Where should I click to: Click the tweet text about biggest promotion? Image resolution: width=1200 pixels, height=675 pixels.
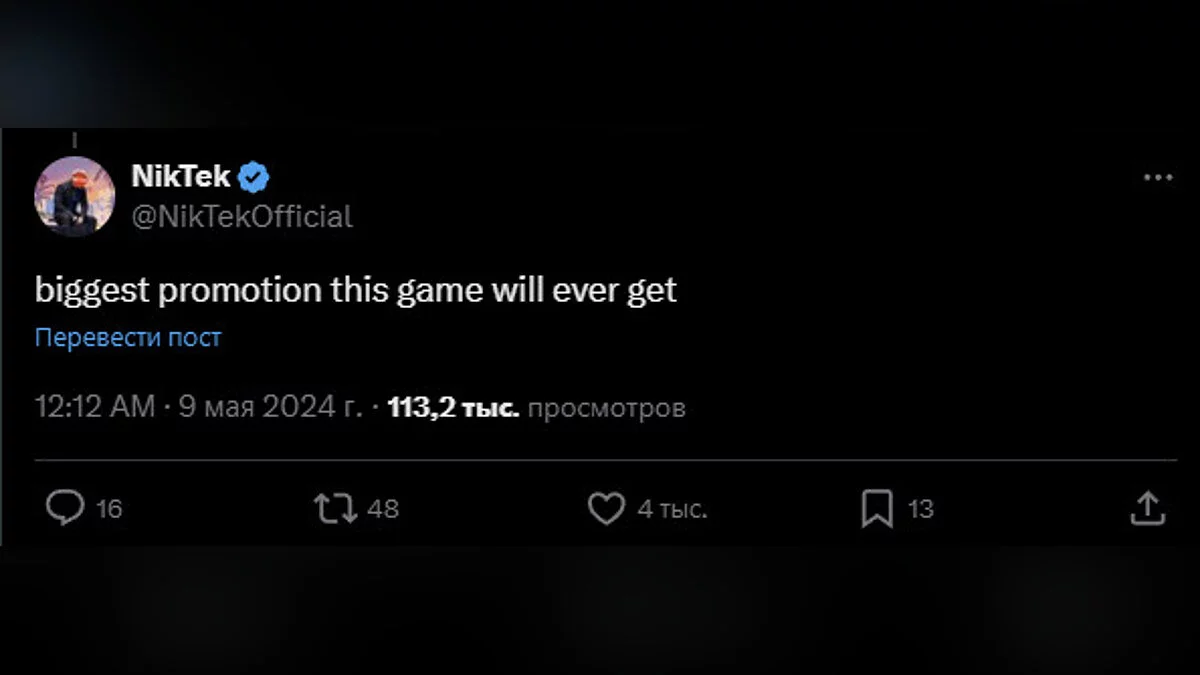(x=356, y=290)
